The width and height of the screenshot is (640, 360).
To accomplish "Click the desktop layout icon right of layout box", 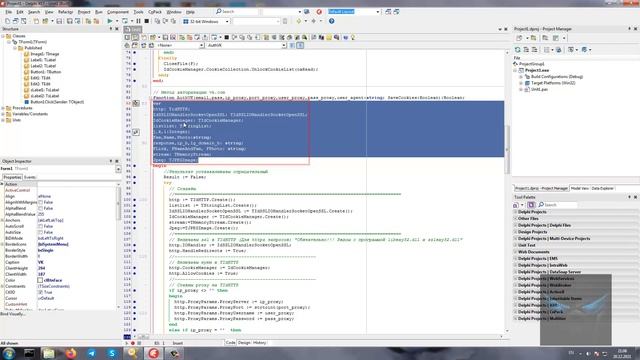I will tap(388, 12).
